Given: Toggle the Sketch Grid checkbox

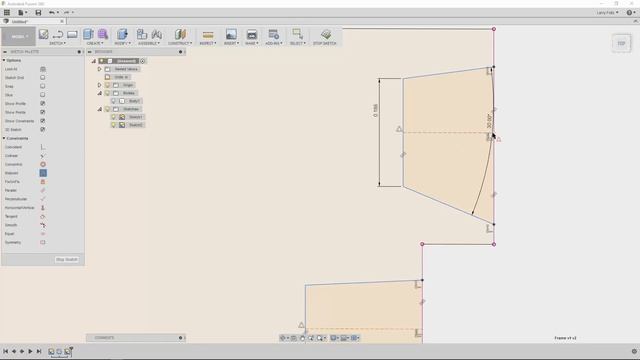Looking at the screenshot, I should click(x=42, y=78).
